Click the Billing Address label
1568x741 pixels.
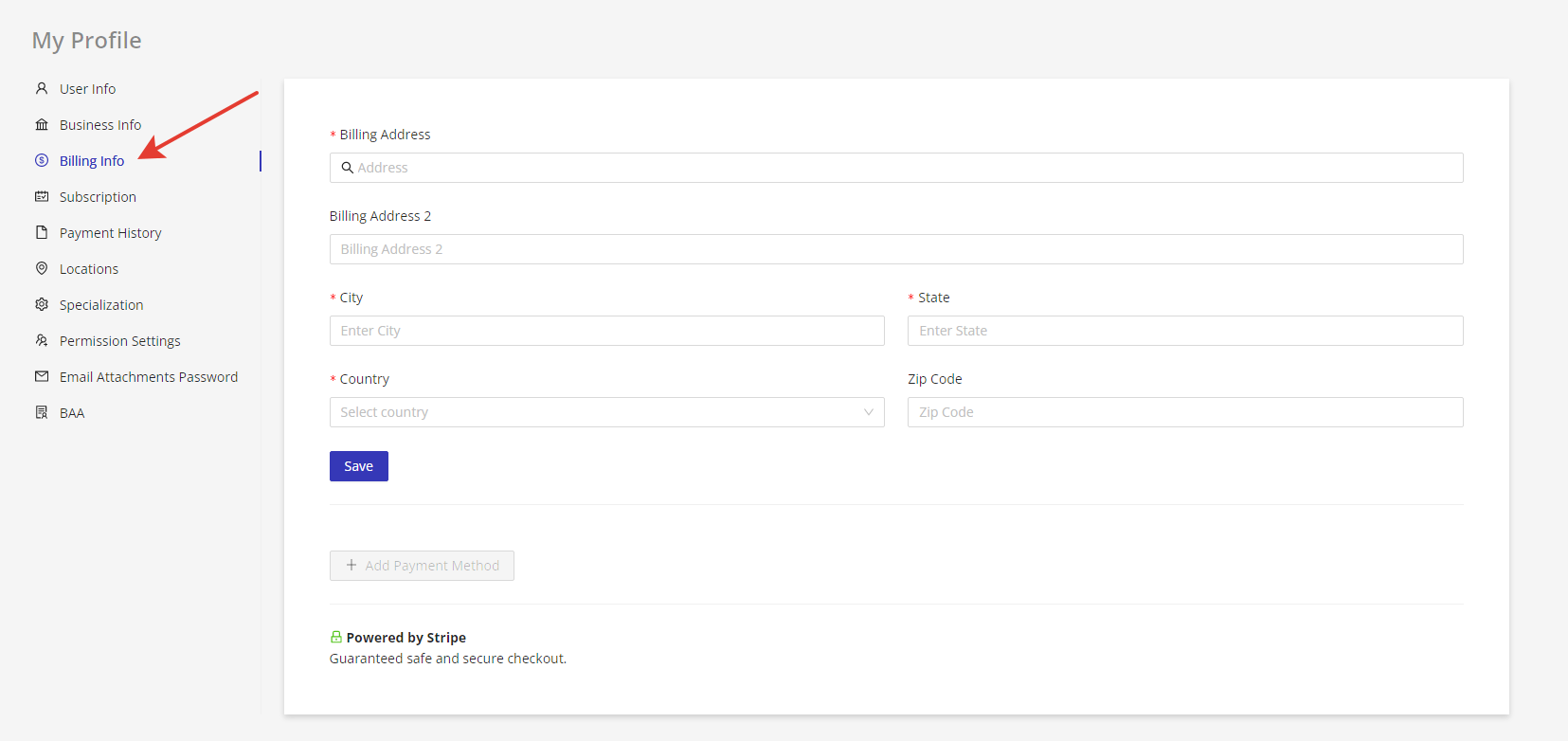click(385, 135)
